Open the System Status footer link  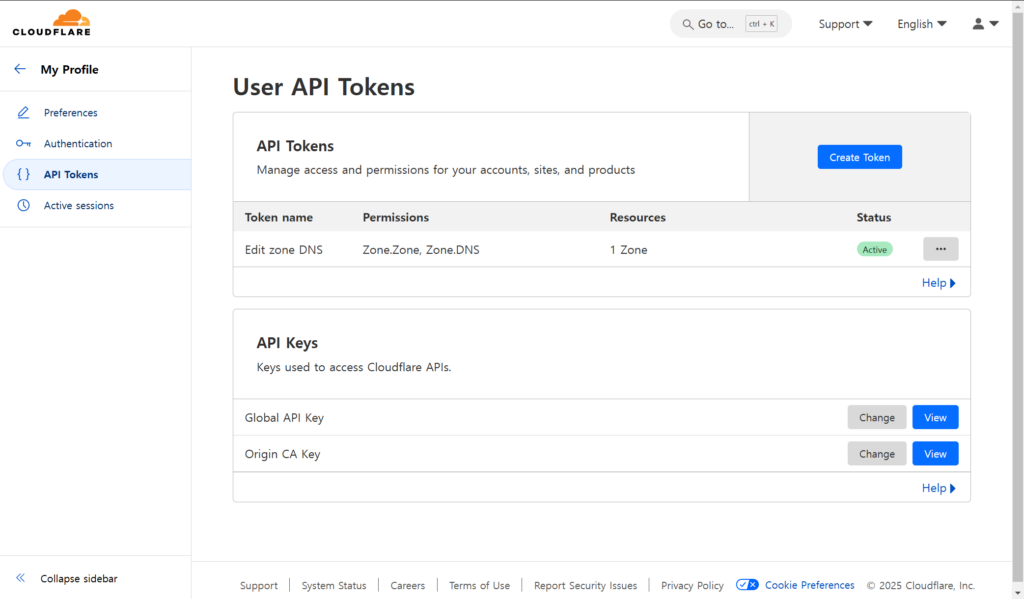click(334, 586)
